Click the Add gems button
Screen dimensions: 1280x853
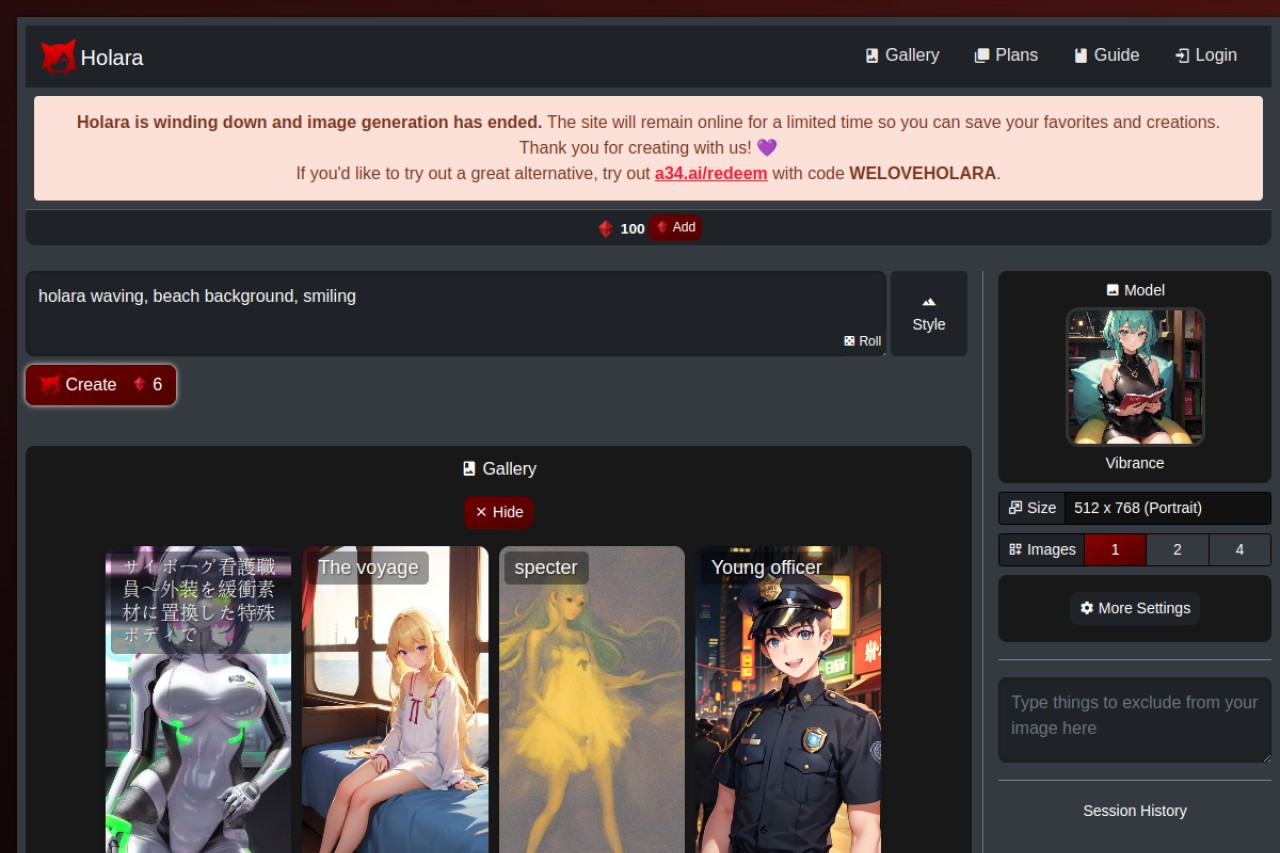pyautogui.click(x=675, y=227)
